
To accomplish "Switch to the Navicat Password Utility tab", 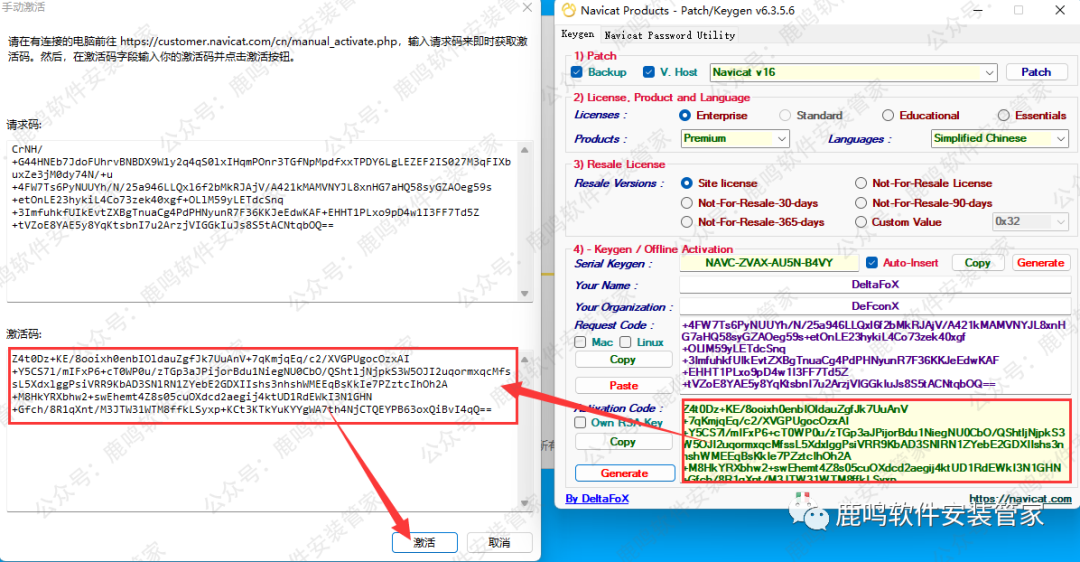I will pyautogui.click(x=669, y=35).
